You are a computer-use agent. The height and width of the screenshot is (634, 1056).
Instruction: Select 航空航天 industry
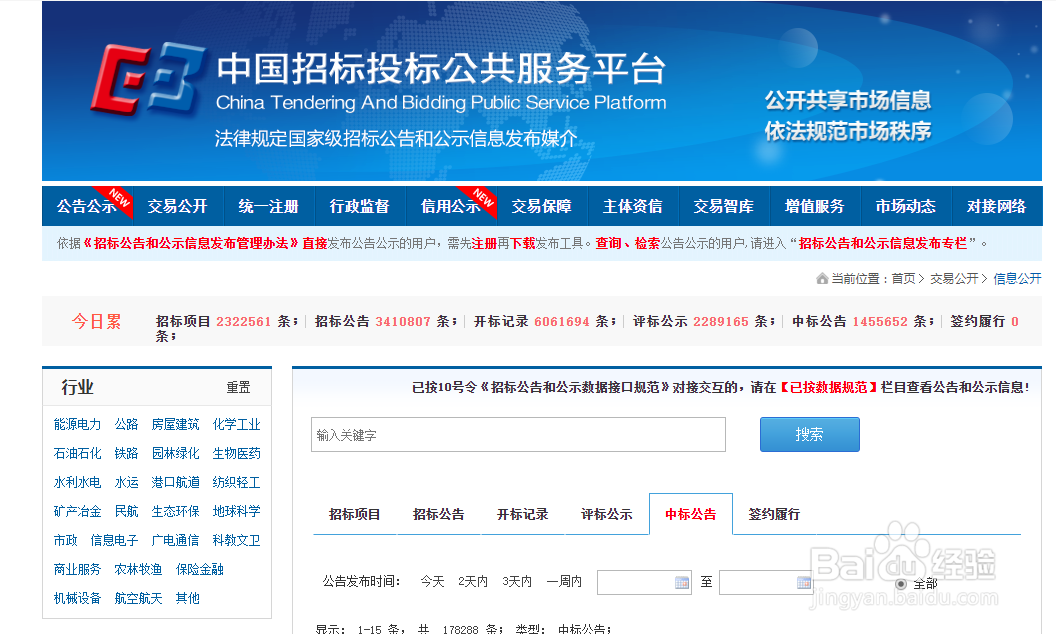[x=139, y=598]
